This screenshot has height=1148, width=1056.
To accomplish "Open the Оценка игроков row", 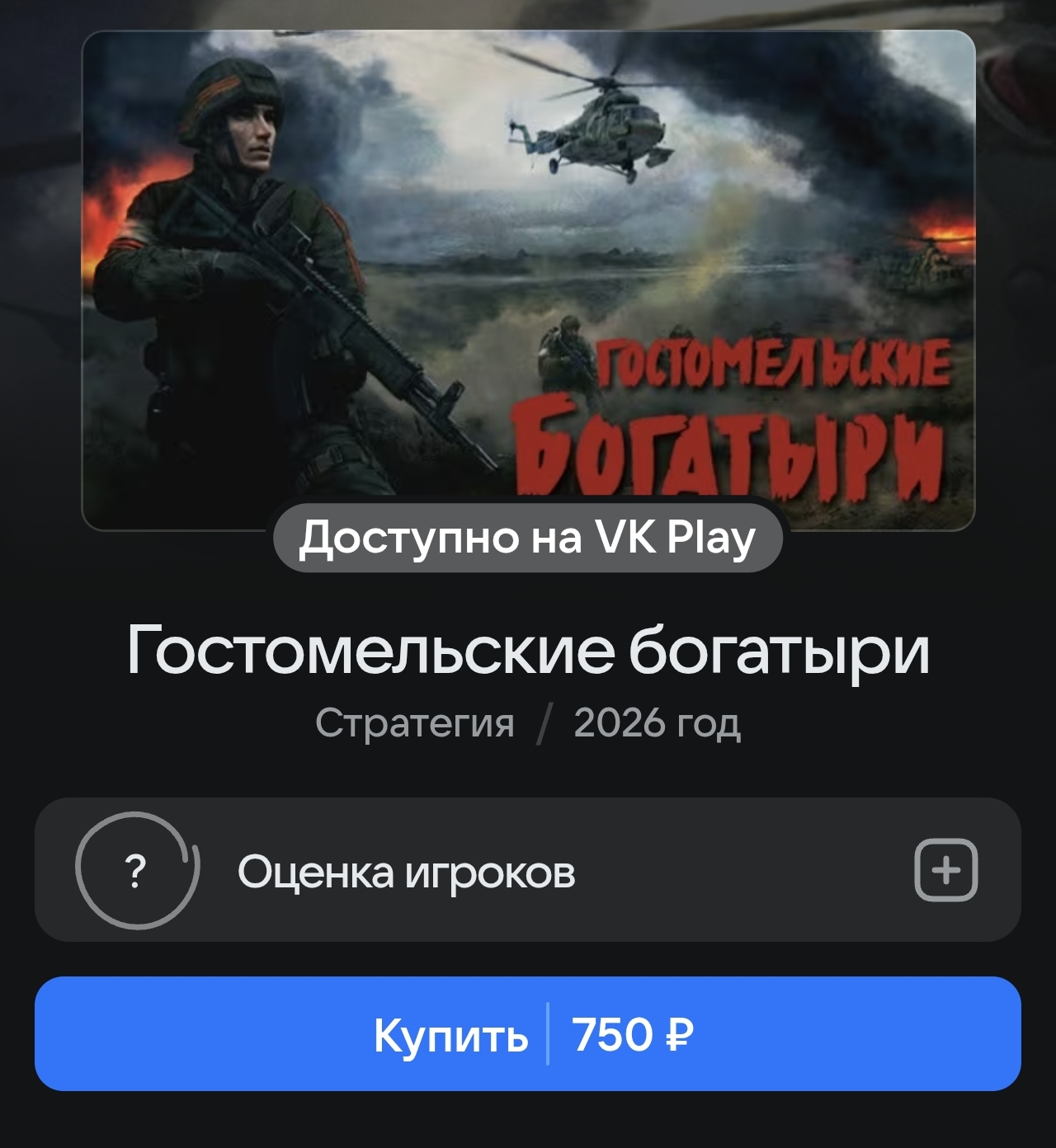I will pos(528,870).
